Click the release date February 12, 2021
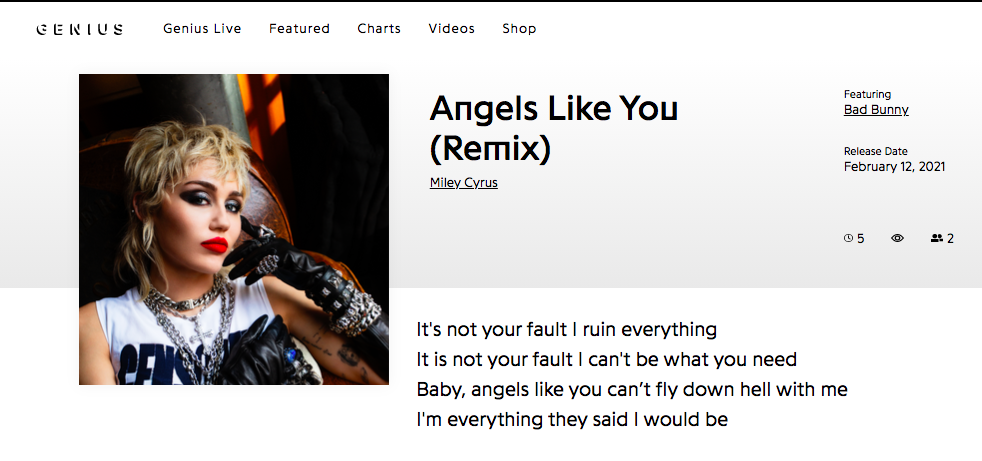This screenshot has width=982, height=461. pyautogui.click(x=894, y=167)
